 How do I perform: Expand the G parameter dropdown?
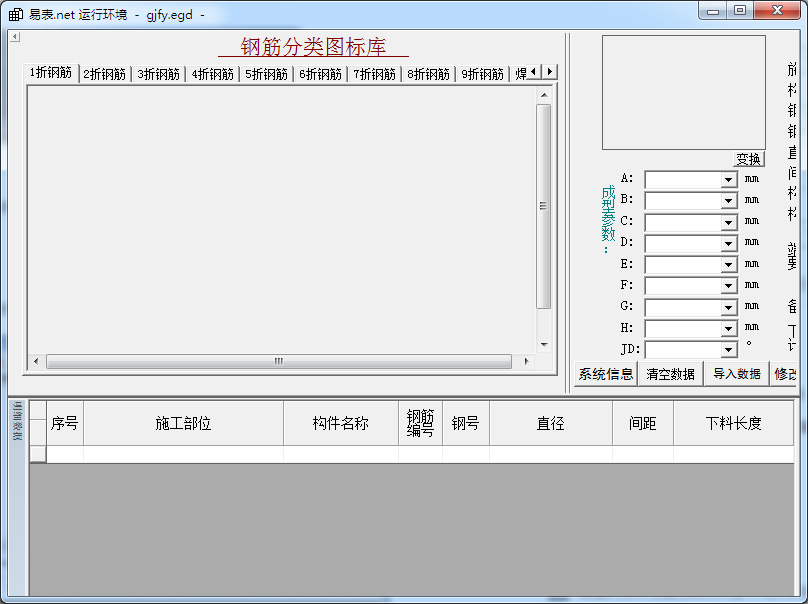click(728, 308)
